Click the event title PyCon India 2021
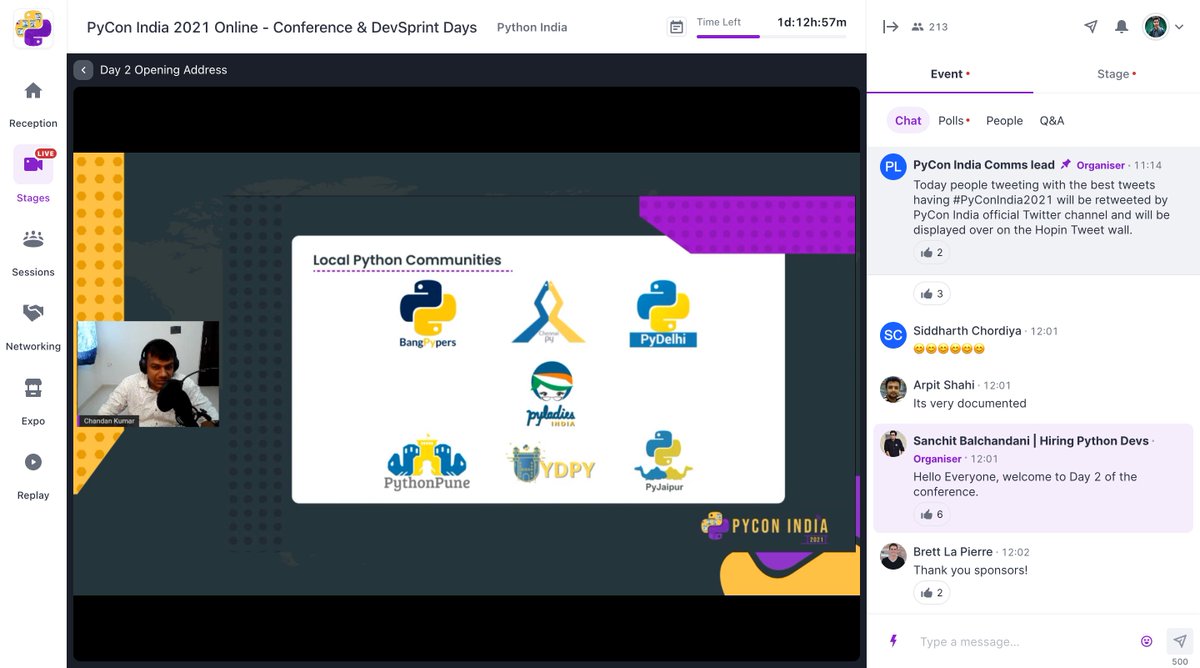This screenshot has height=668, width=1200. point(282,27)
